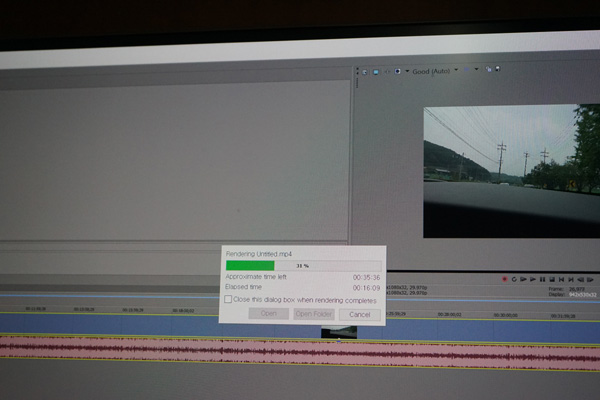Click the Open Folder button in render dialog

314,314
